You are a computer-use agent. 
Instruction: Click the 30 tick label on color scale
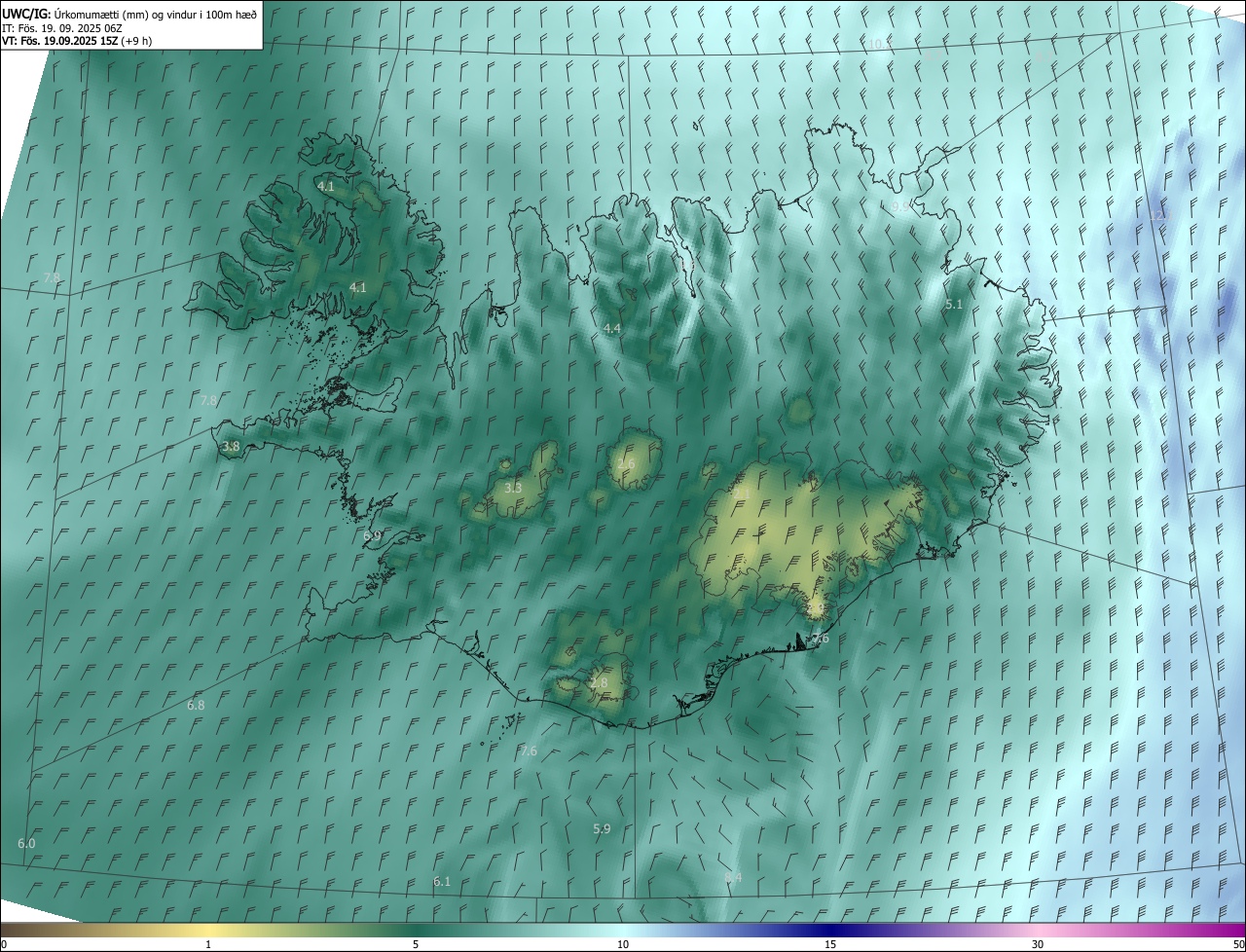[1038, 944]
